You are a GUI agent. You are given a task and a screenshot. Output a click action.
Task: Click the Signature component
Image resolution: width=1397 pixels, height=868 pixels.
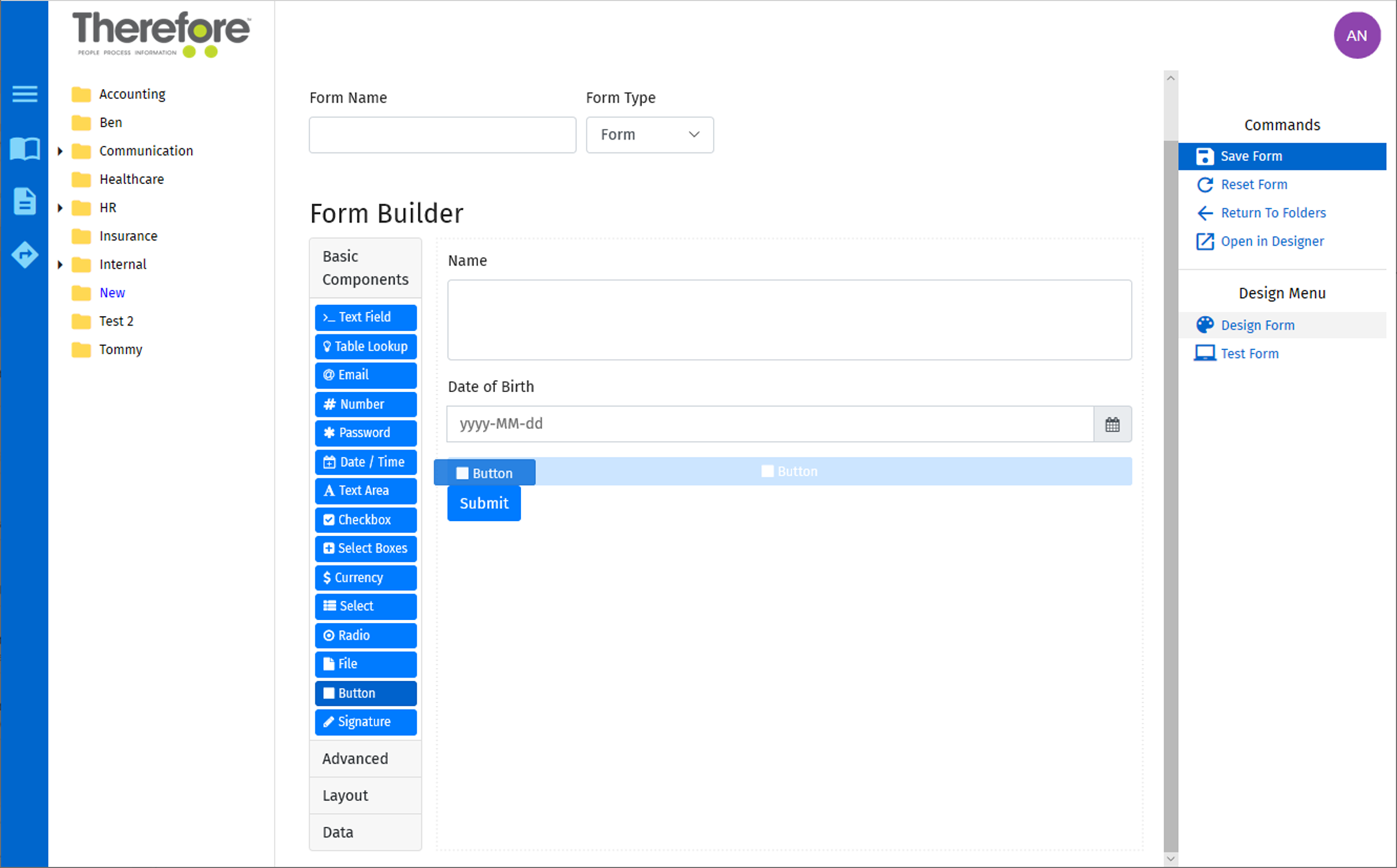[365, 722]
